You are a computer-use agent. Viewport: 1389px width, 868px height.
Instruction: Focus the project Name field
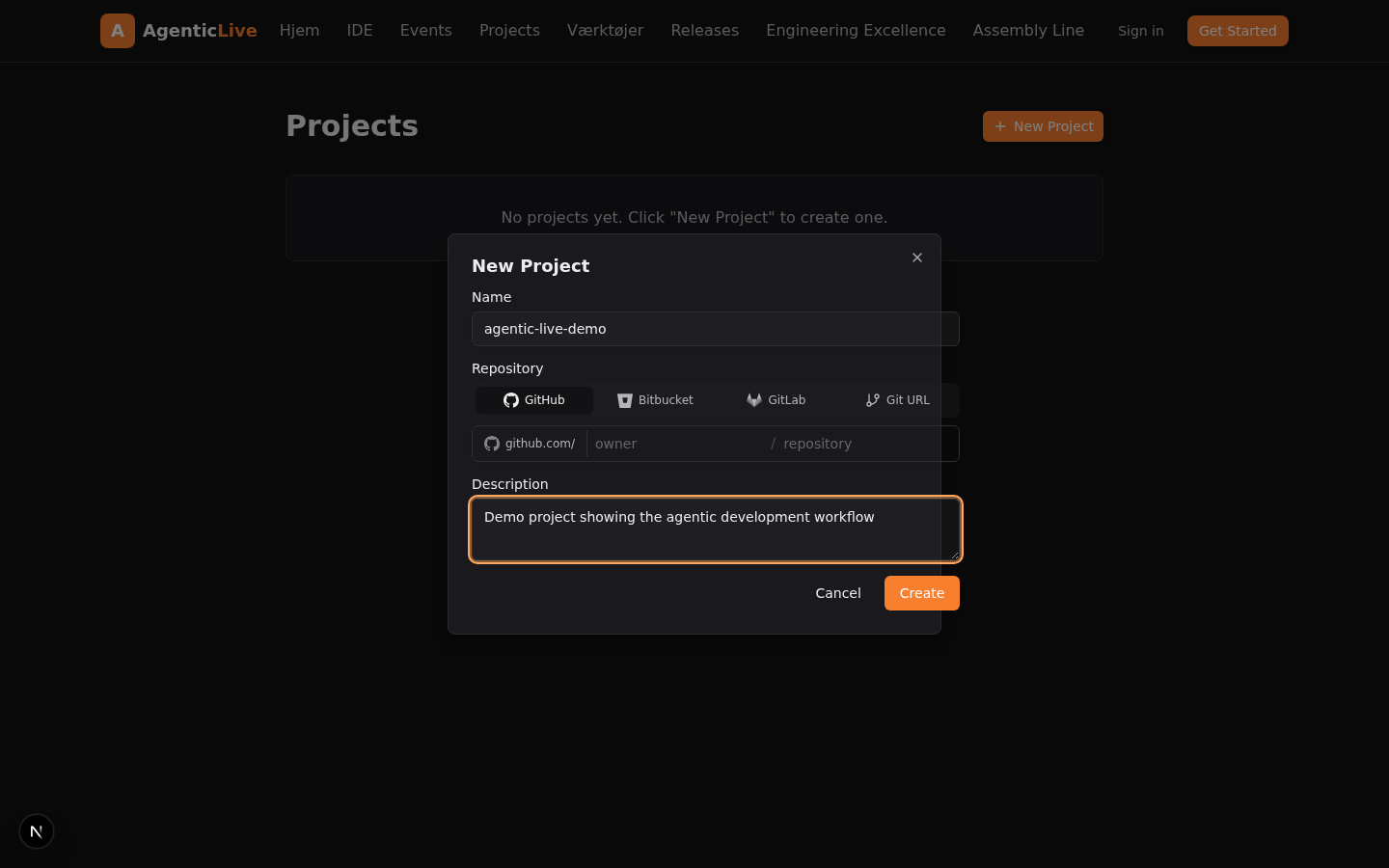pyautogui.click(x=715, y=329)
